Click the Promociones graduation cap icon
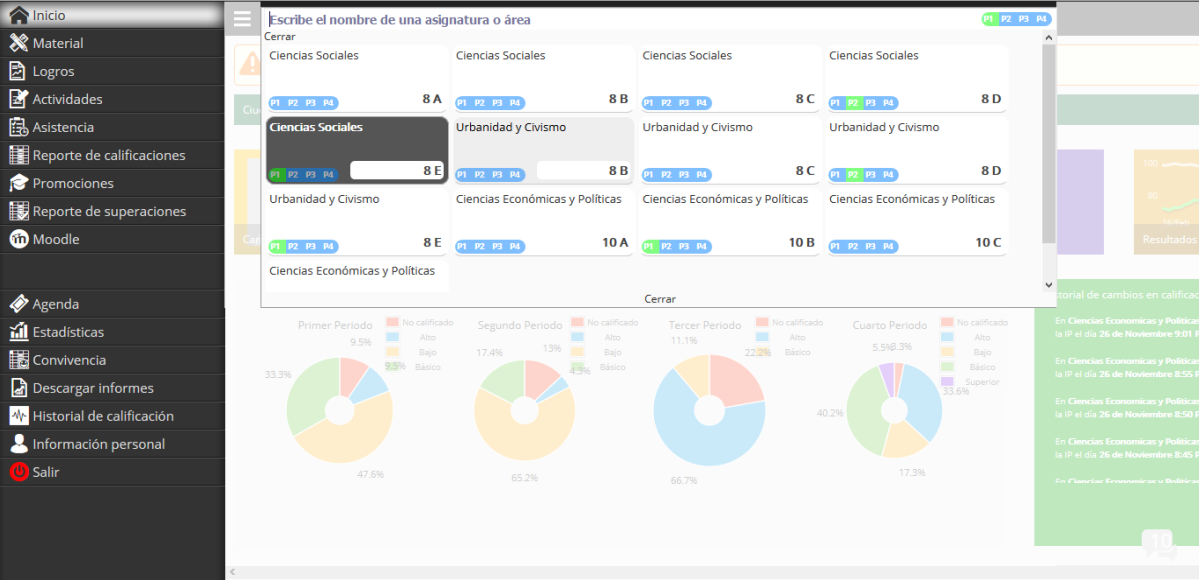Image resolution: width=1199 pixels, height=580 pixels. pos(18,183)
